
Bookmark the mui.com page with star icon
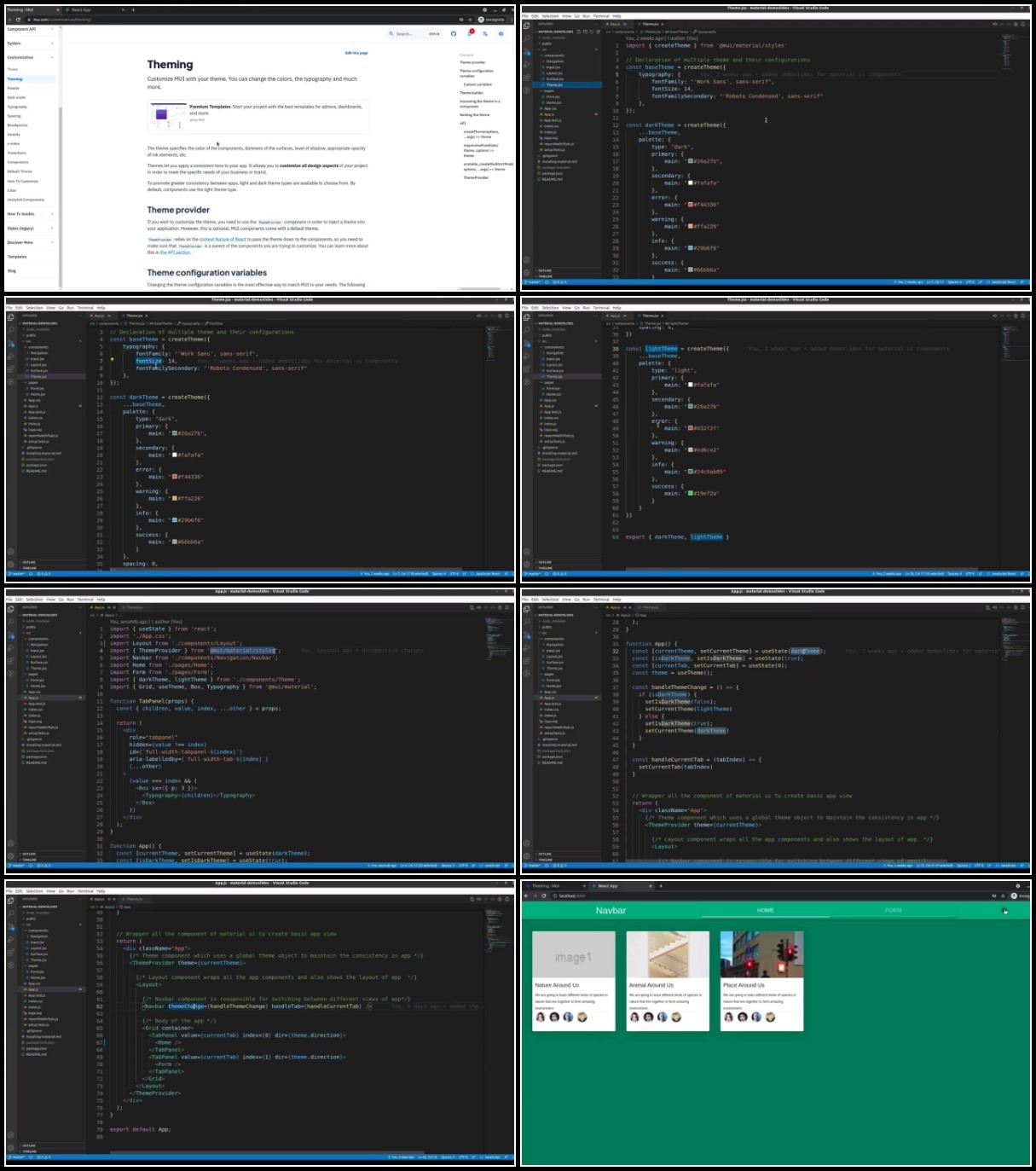(x=470, y=19)
